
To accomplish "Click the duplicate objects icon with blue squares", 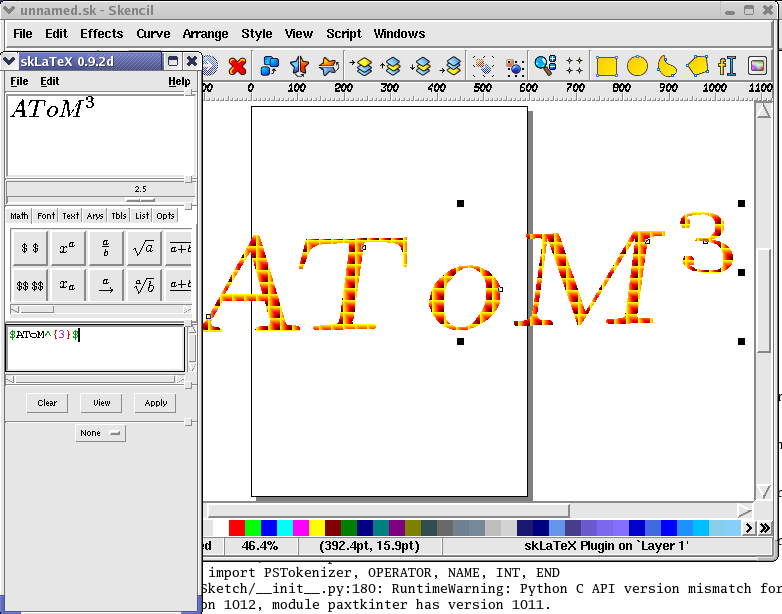I will [270, 66].
